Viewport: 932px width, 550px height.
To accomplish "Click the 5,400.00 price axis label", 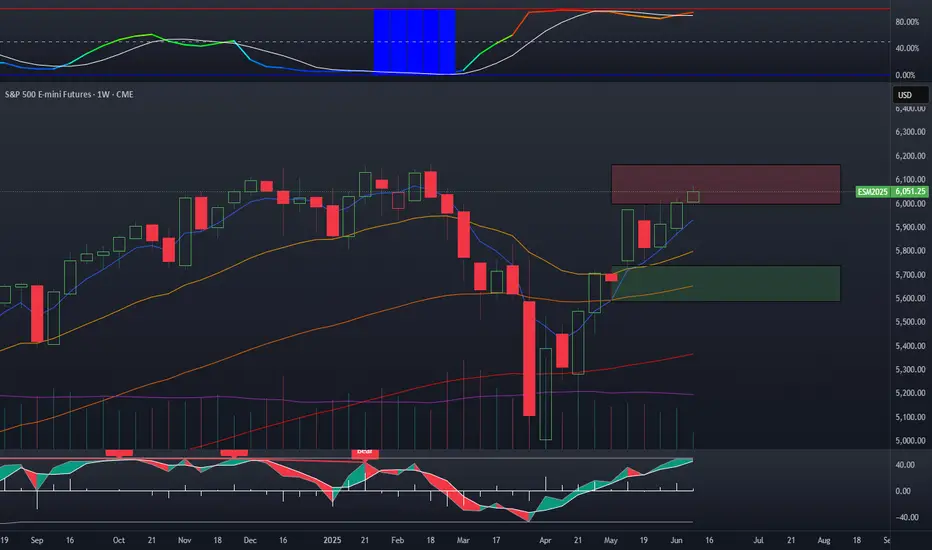I will click(x=911, y=345).
